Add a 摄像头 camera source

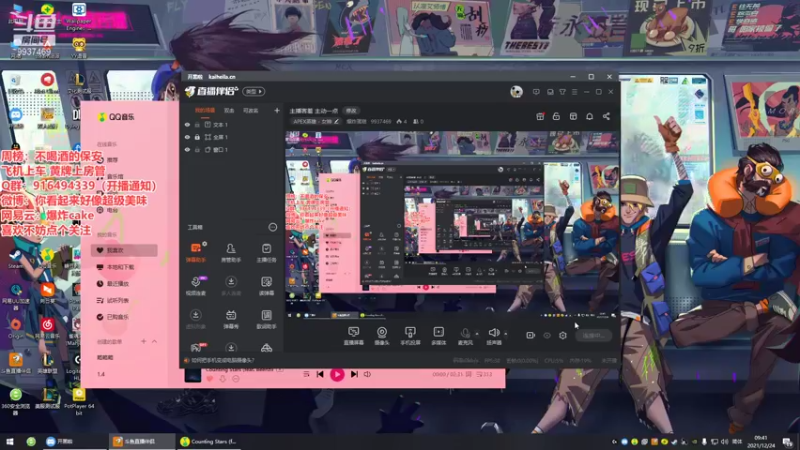[x=382, y=336]
